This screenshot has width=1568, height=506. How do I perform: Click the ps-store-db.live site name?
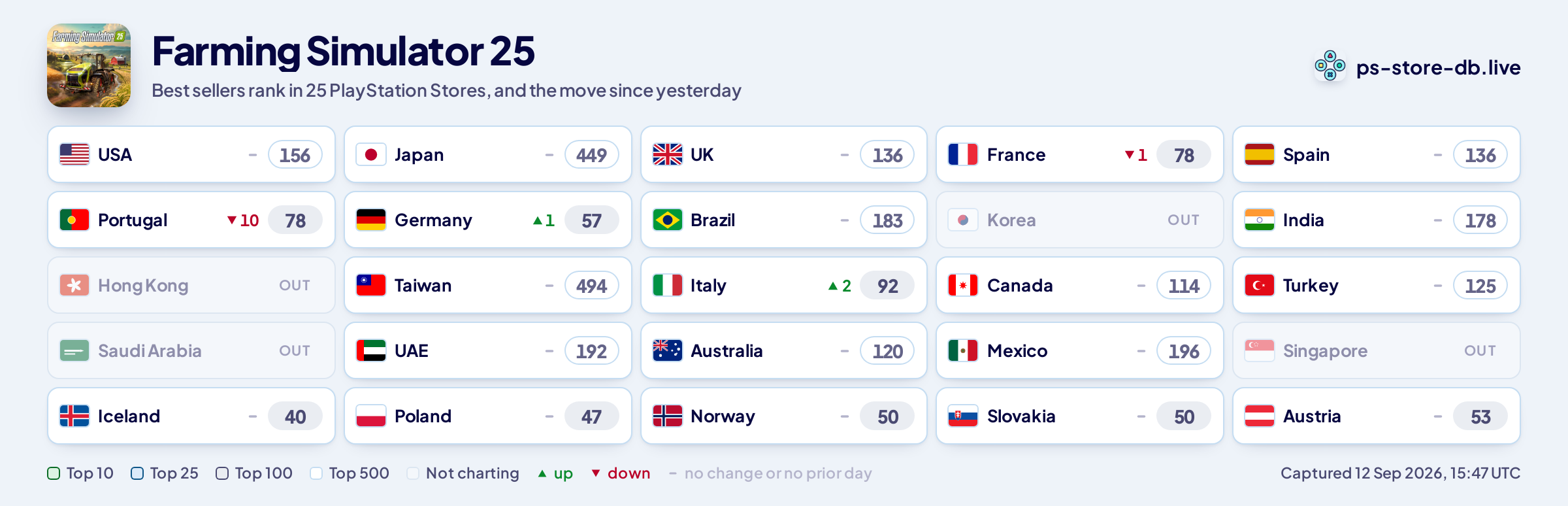click(x=1439, y=67)
